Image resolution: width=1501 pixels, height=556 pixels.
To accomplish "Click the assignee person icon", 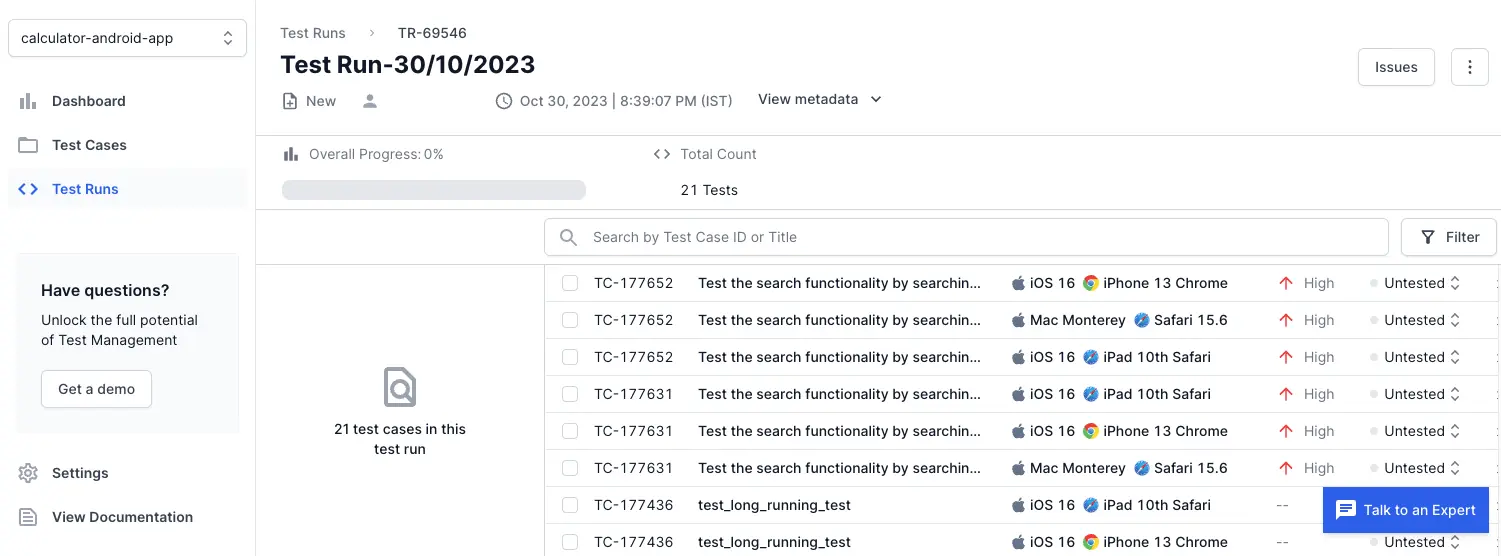I will point(370,101).
